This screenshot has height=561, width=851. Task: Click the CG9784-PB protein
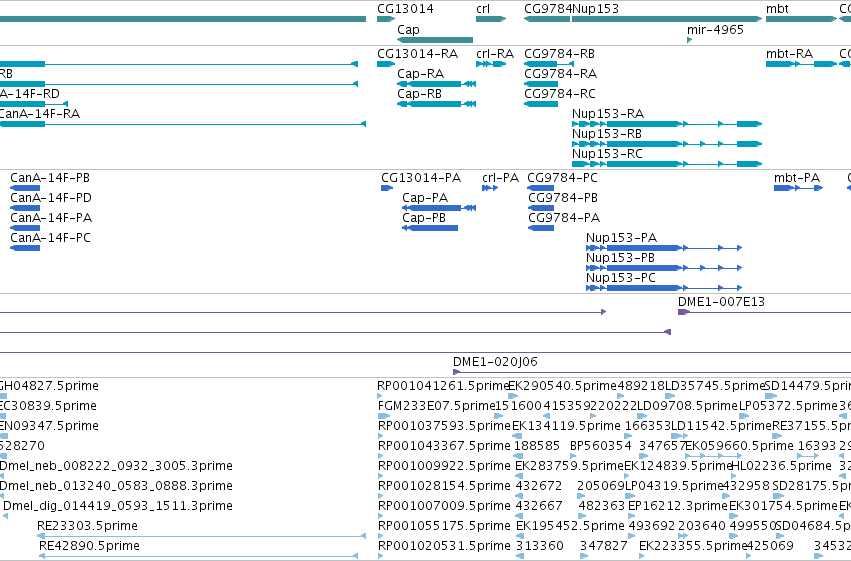[x=541, y=208]
